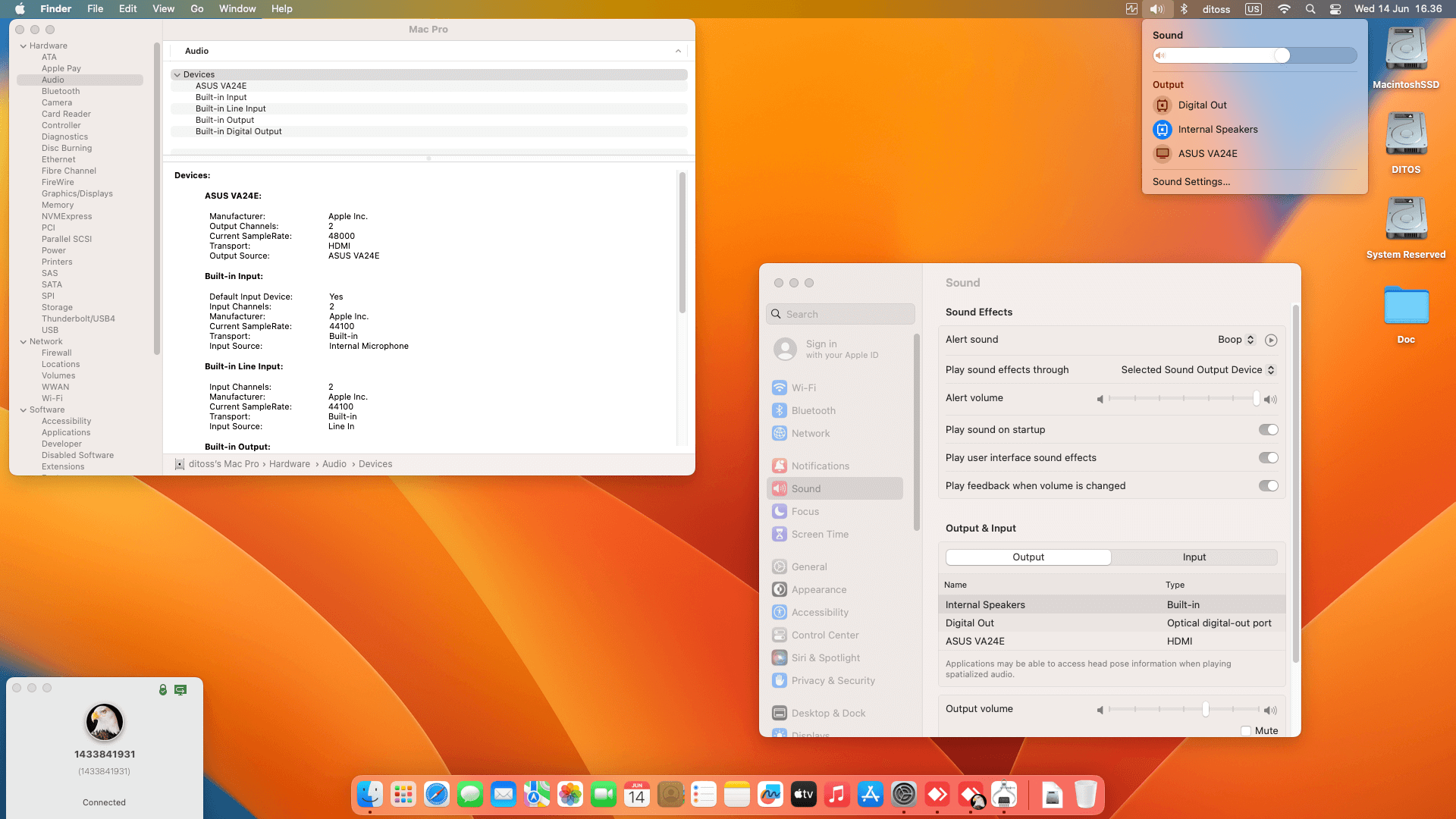Launch FaceTime from the Dock
This screenshot has height=819, width=1456.
[604, 794]
